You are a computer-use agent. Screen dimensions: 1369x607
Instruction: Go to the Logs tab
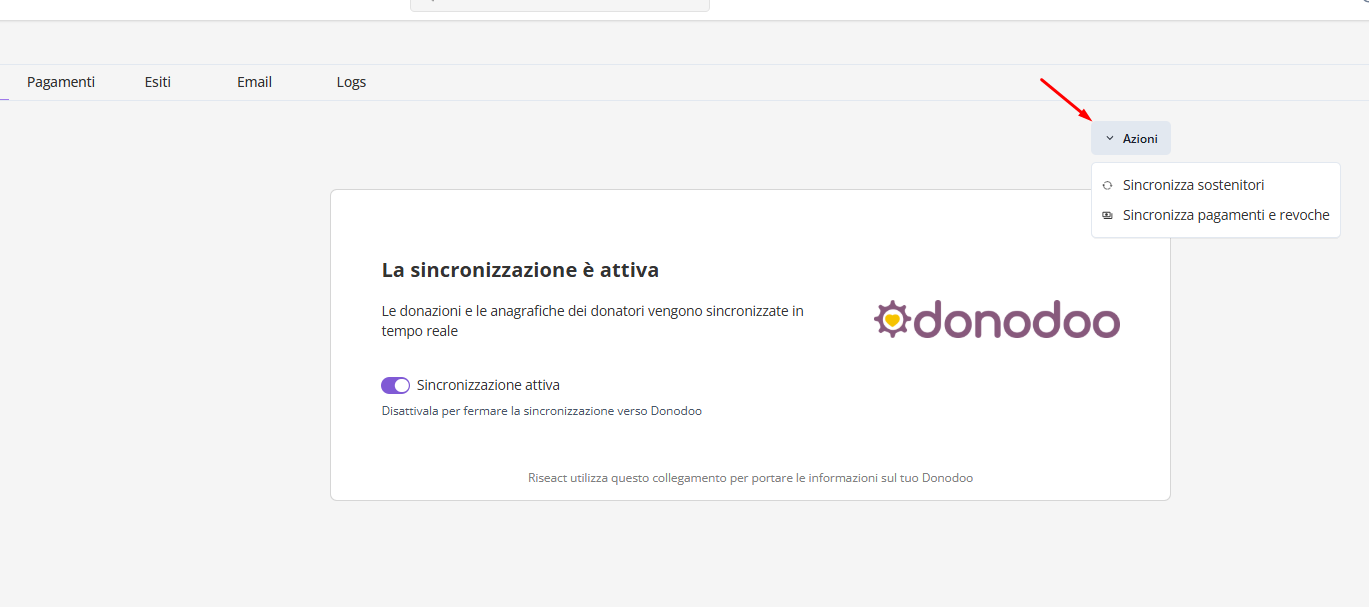click(x=351, y=82)
